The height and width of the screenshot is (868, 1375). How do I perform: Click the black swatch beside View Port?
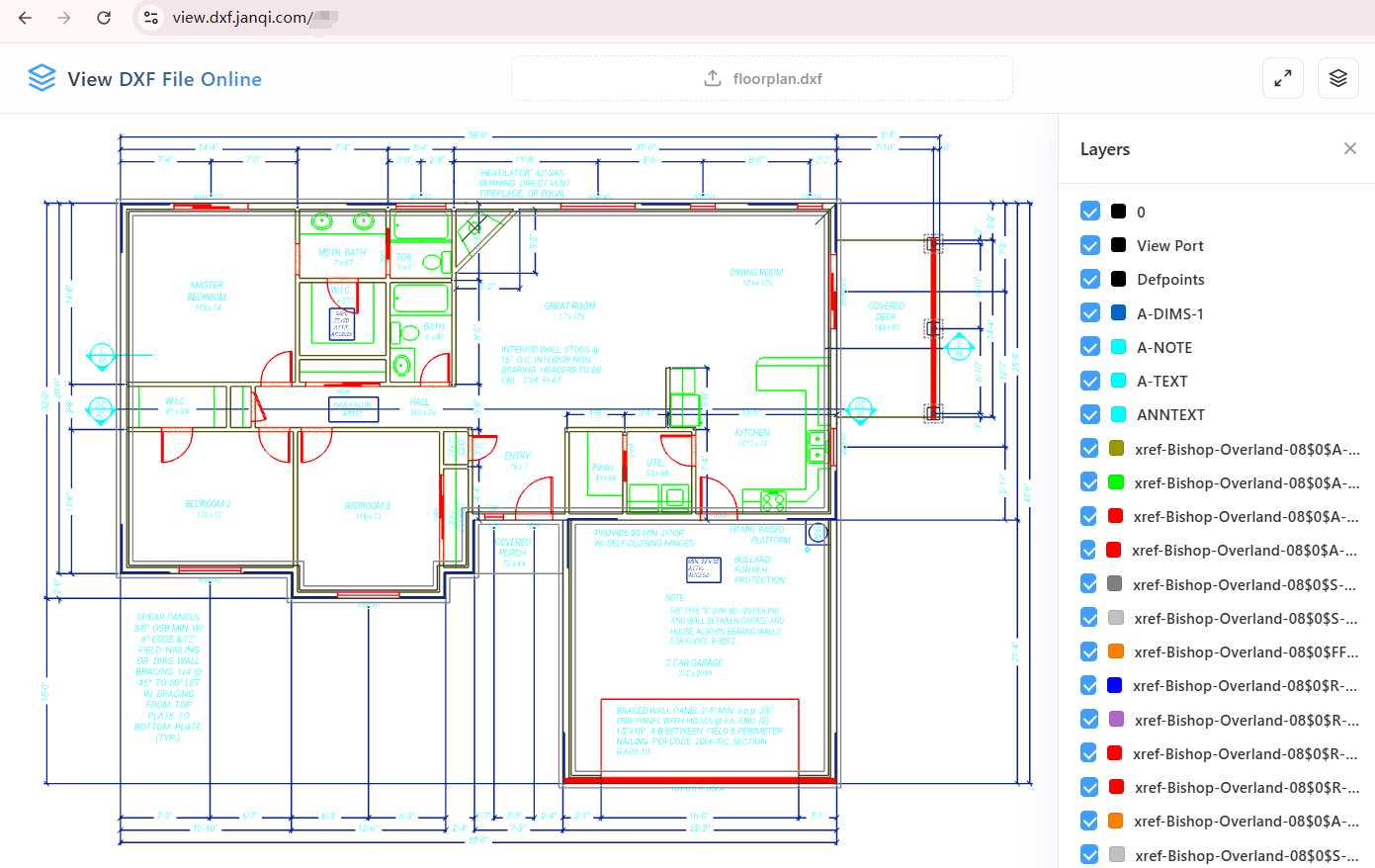pyautogui.click(x=1119, y=245)
